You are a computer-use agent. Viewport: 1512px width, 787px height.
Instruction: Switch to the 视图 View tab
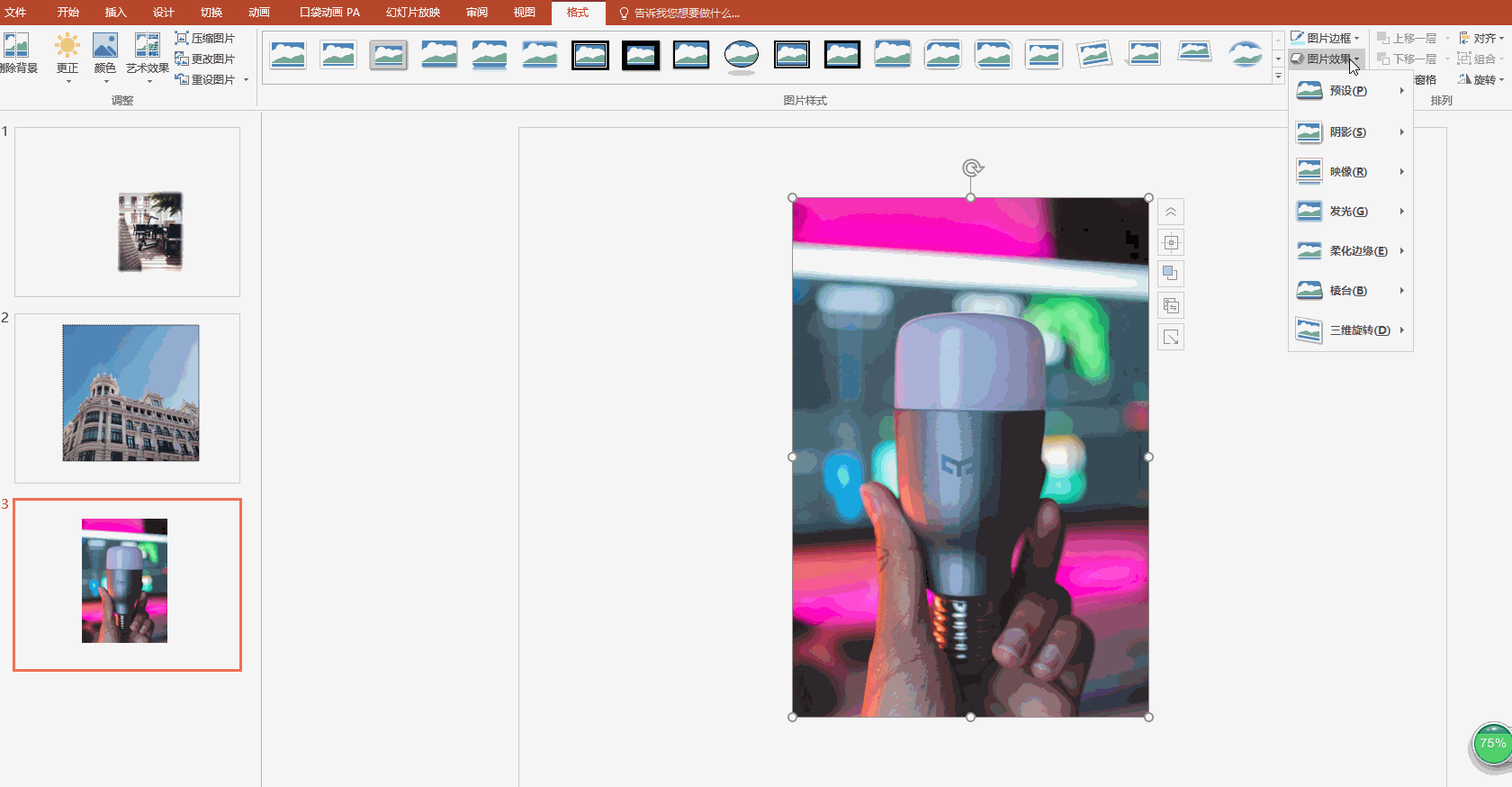point(524,13)
